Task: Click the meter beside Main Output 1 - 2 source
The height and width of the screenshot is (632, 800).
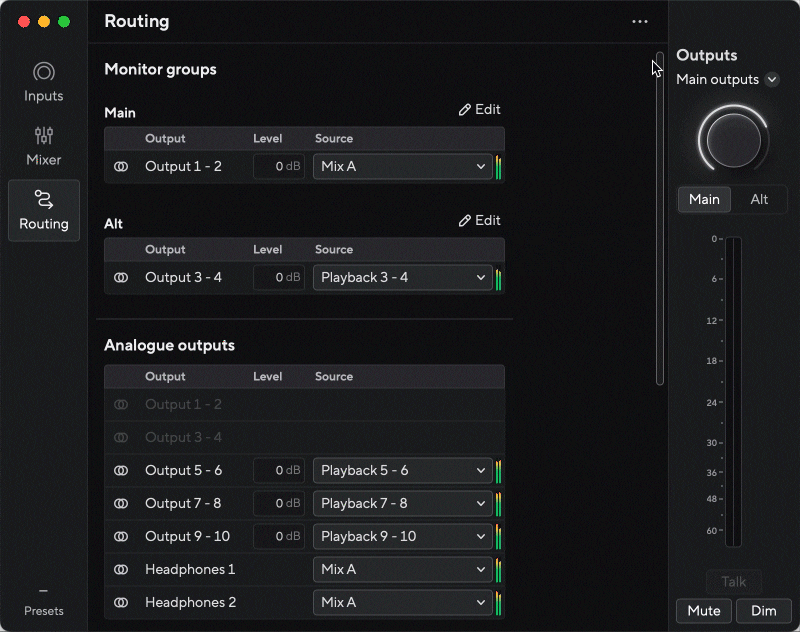Action: click(x=498, y=167)
